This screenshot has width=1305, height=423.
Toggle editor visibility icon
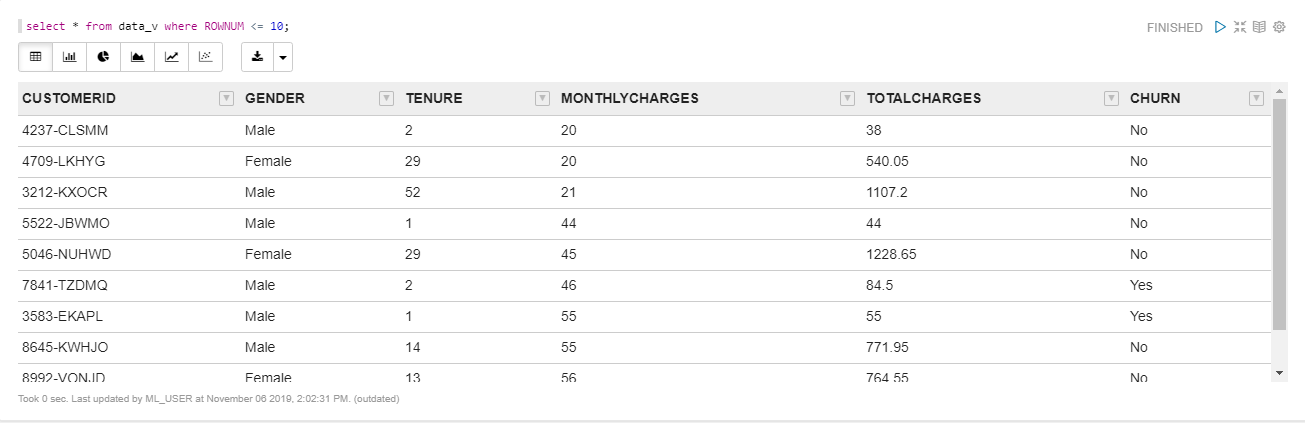click(x=1240, y=27)
